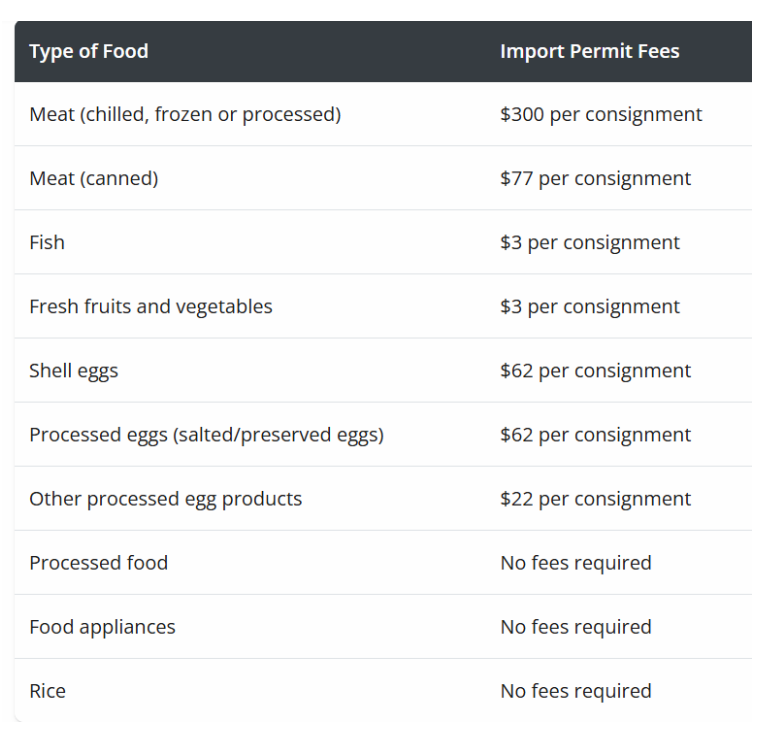Image resolution: width=771 pixels, height=737 pixels.
Task: Click the '$22 per consignment' fee
Action: tap(595, 499)
